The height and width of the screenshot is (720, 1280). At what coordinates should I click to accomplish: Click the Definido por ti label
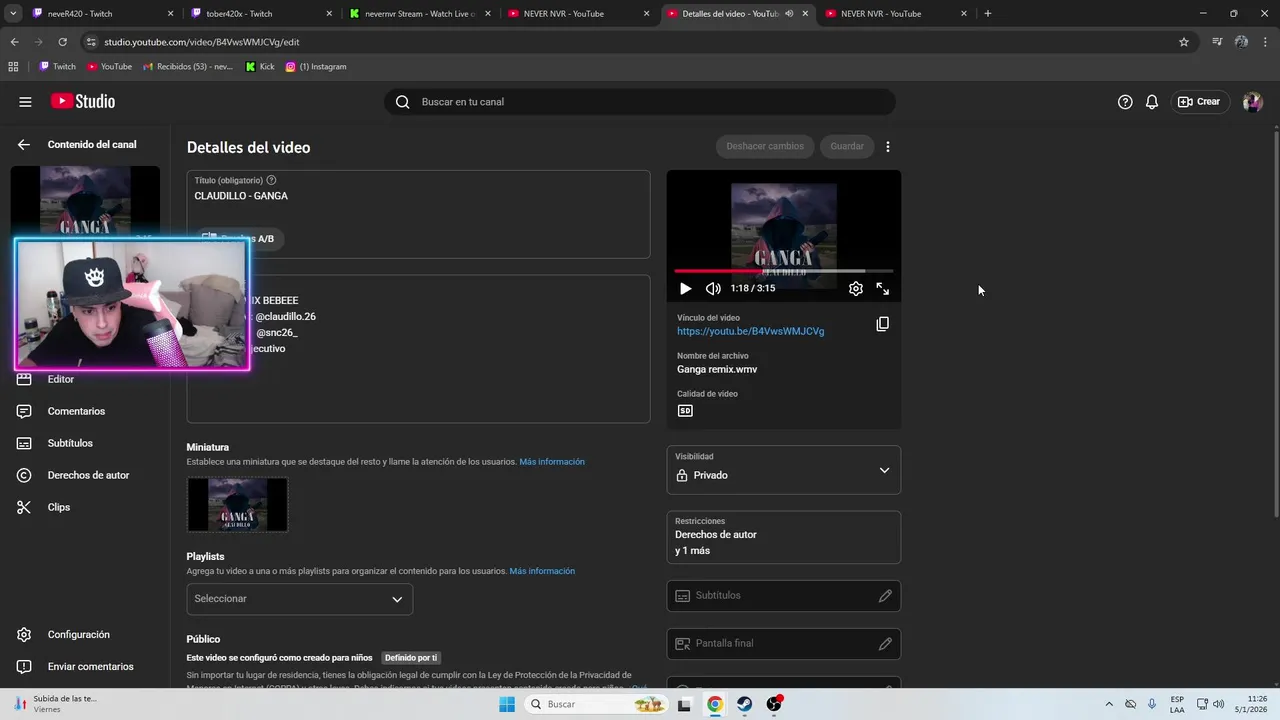[411, 658]
